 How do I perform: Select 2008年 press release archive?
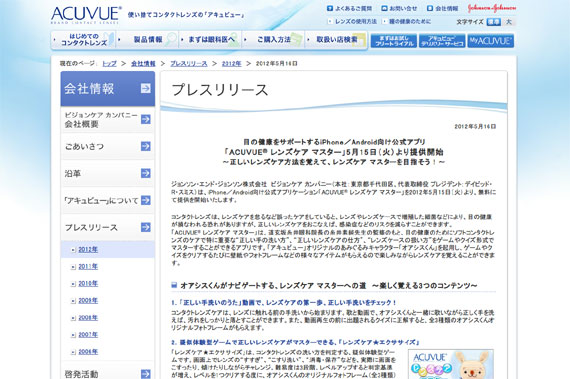88,318
